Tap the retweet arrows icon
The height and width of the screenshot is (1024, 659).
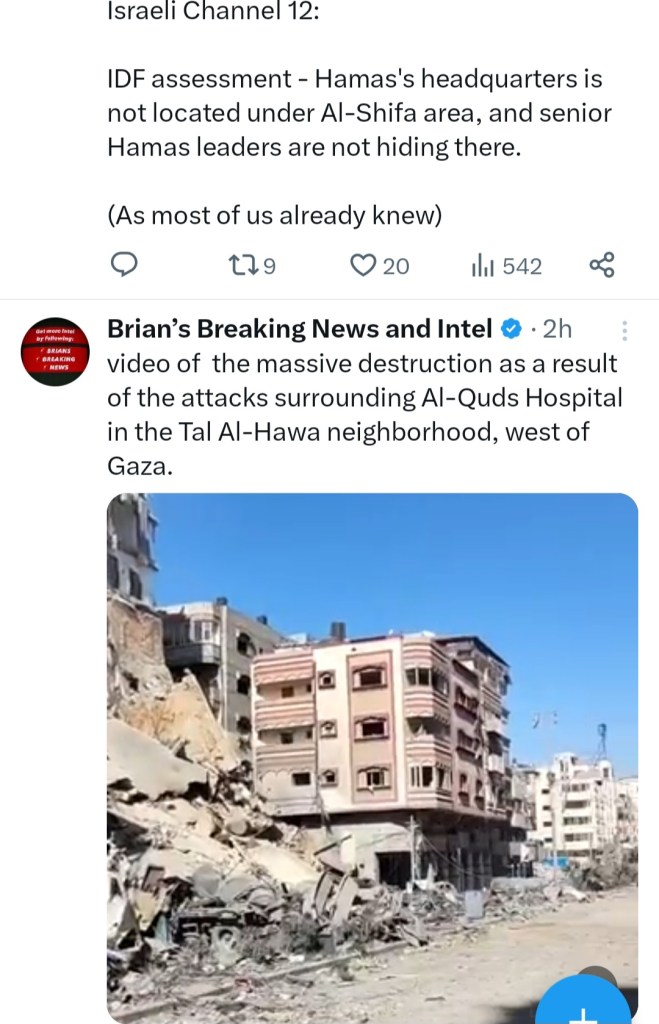(241, 265)
